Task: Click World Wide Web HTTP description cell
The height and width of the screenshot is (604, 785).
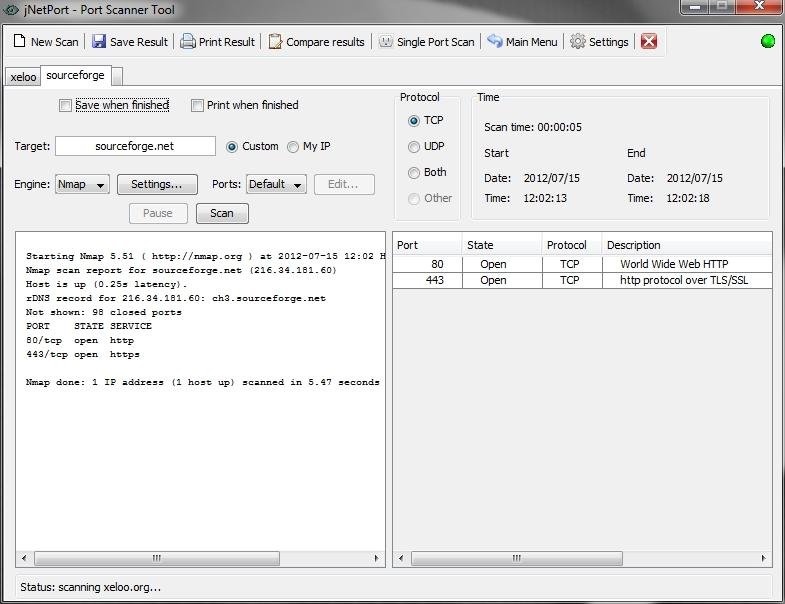Action: pos(687,264)
